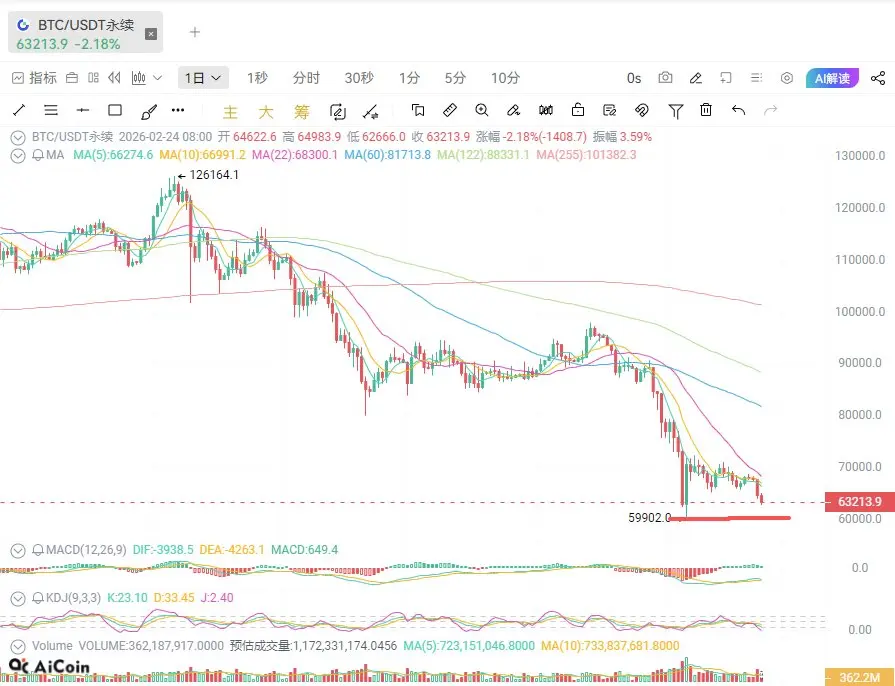This screenshot has height=686, width=895.
Task: Collapse the BTC/USDT永续 info row chevron
Action: [x=18, y=137]
